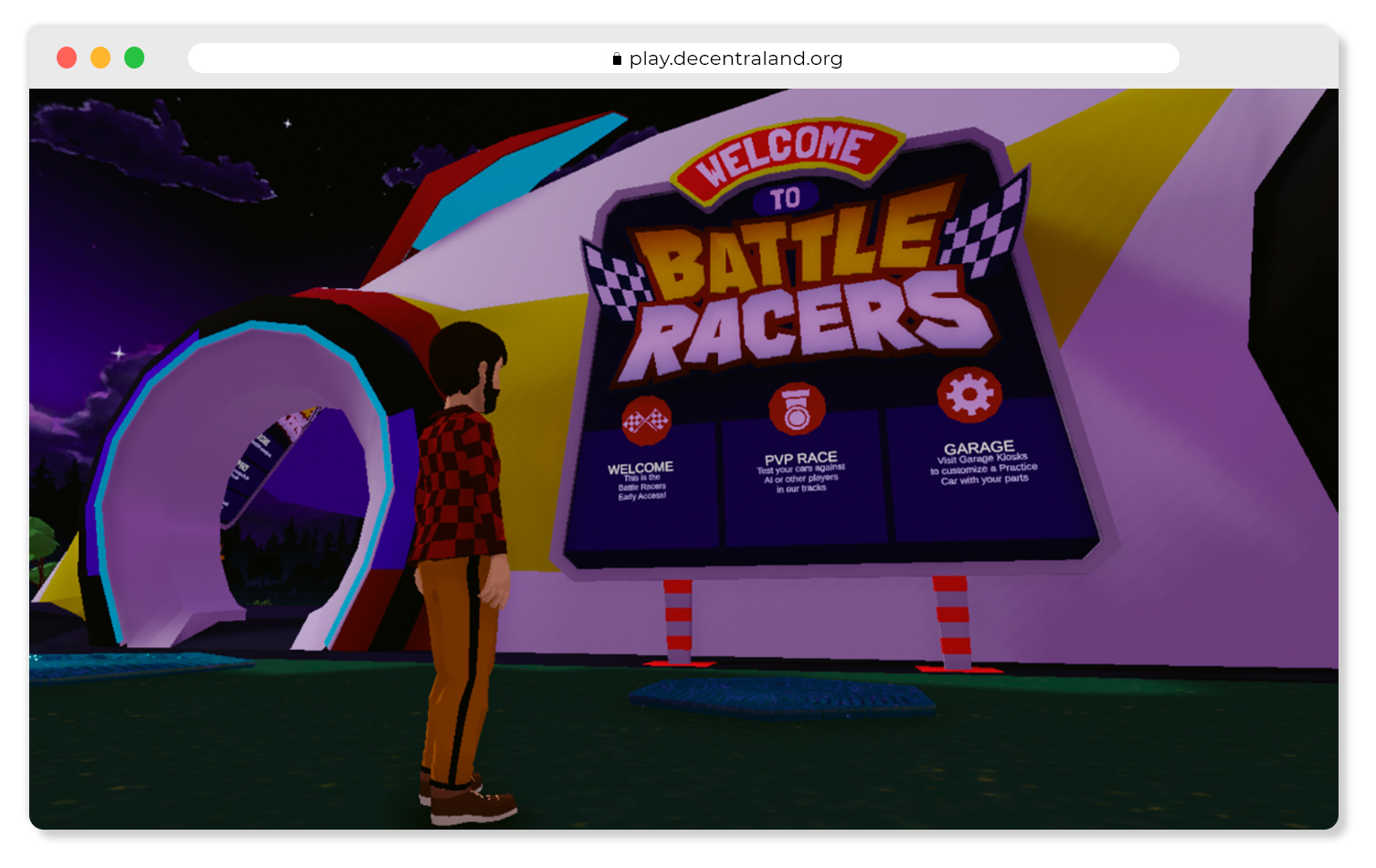Click the lock icon in the address bar

617,58
